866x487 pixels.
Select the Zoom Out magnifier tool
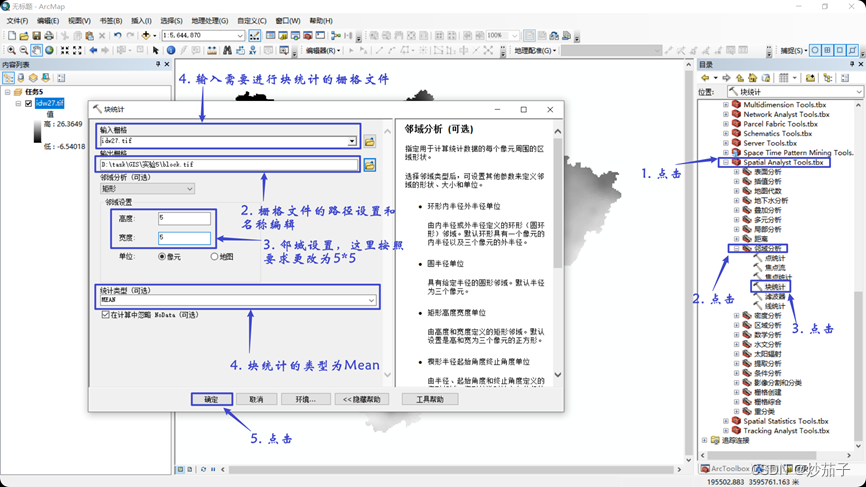(x=24, y=50)
